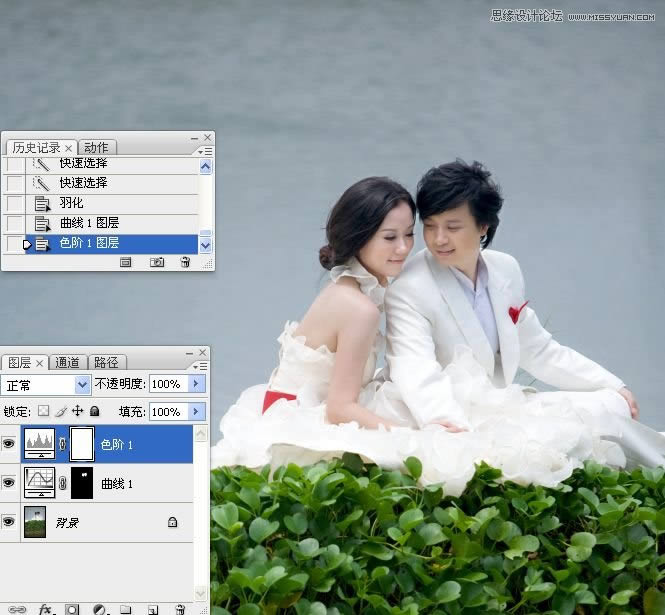Screen dimensions: 665x615
Task: Toggle visibility of 曲线 1 layer
Action: [9, 483]
